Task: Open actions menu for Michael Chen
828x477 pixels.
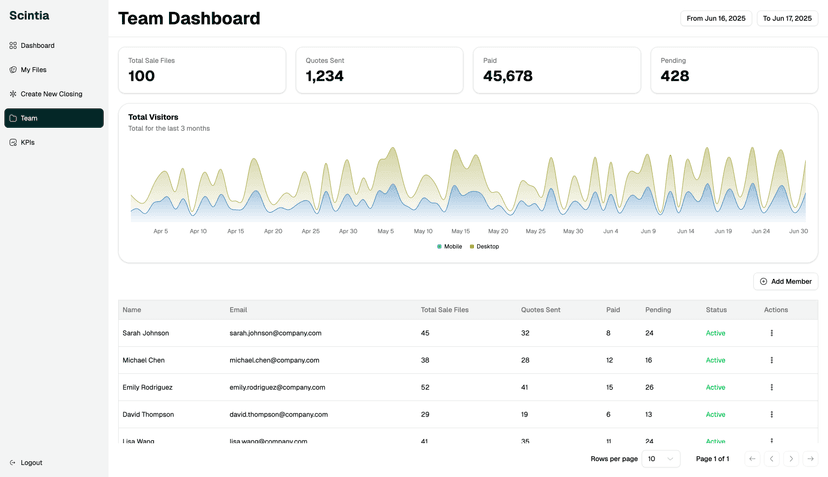Action: coord(771,360)
